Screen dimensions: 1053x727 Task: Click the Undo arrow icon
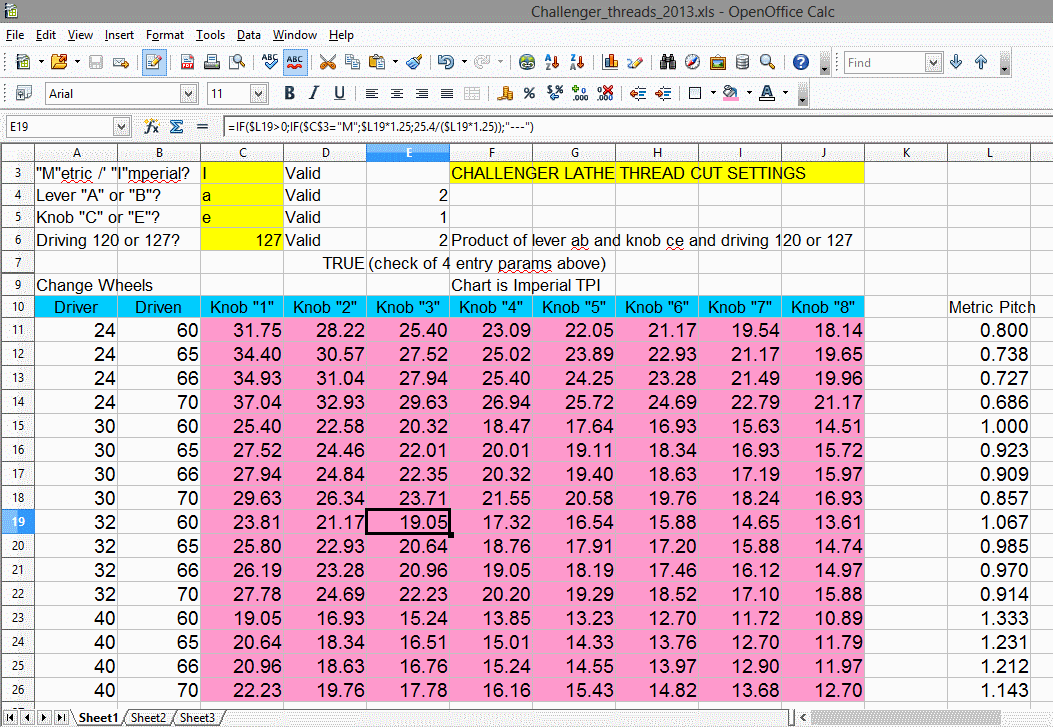pos(446,62)
